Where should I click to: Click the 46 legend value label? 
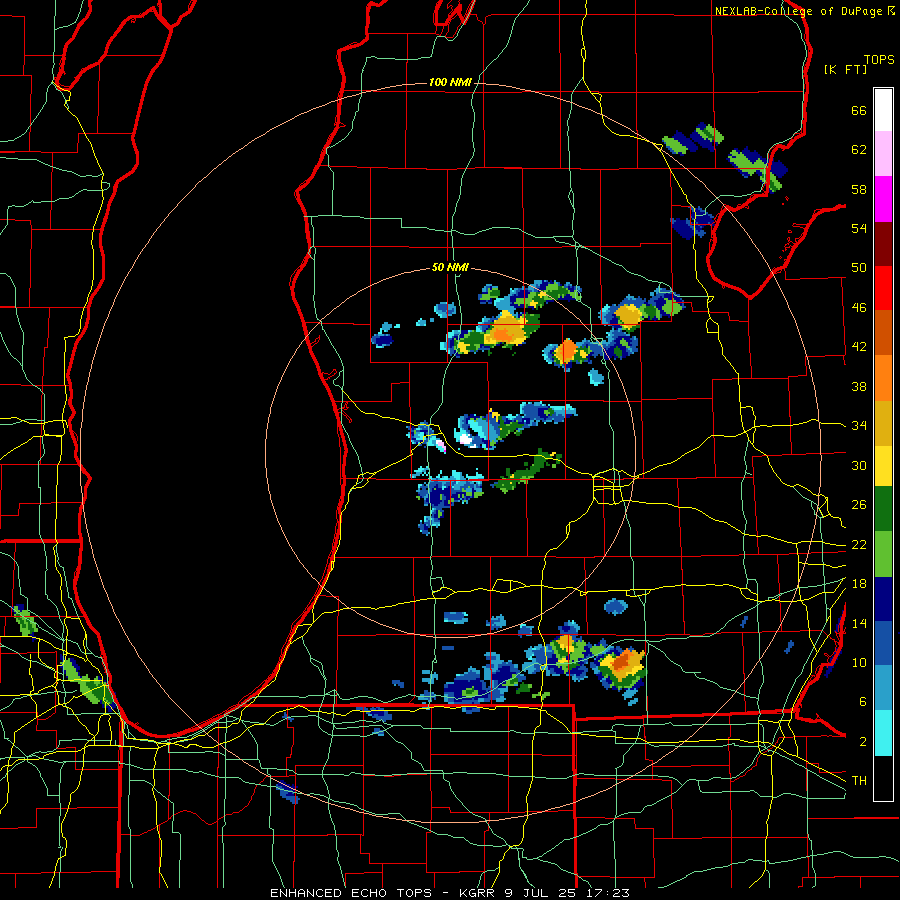click(x=859, y=308)
